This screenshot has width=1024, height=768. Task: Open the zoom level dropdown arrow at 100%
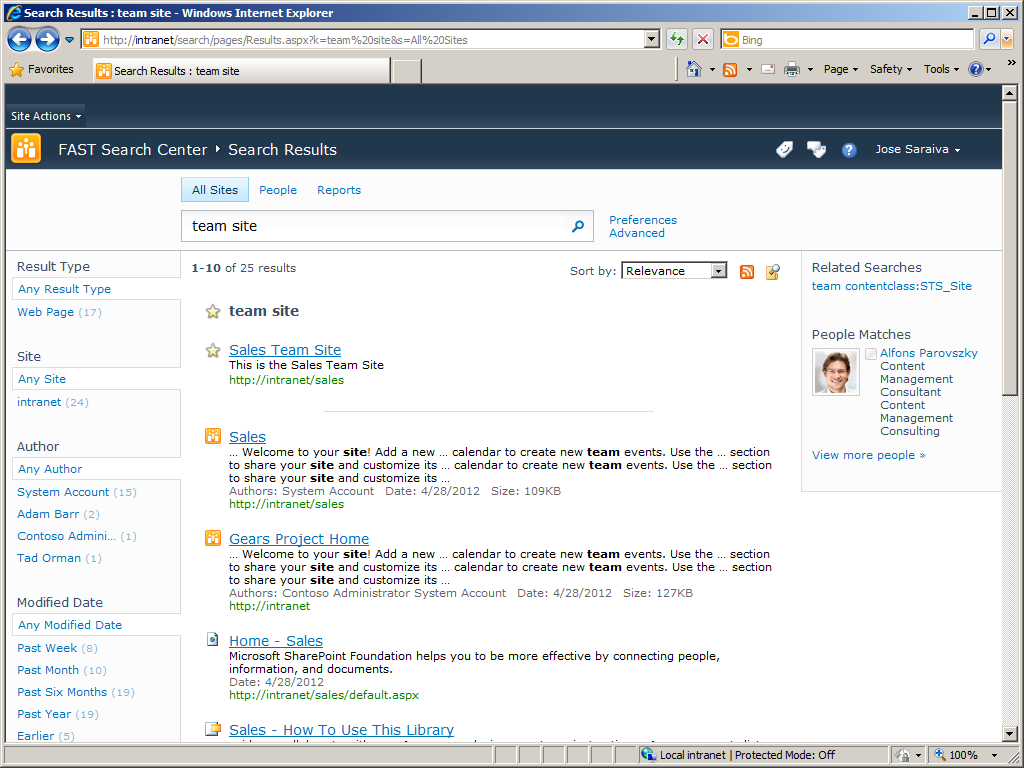[994, 756]
